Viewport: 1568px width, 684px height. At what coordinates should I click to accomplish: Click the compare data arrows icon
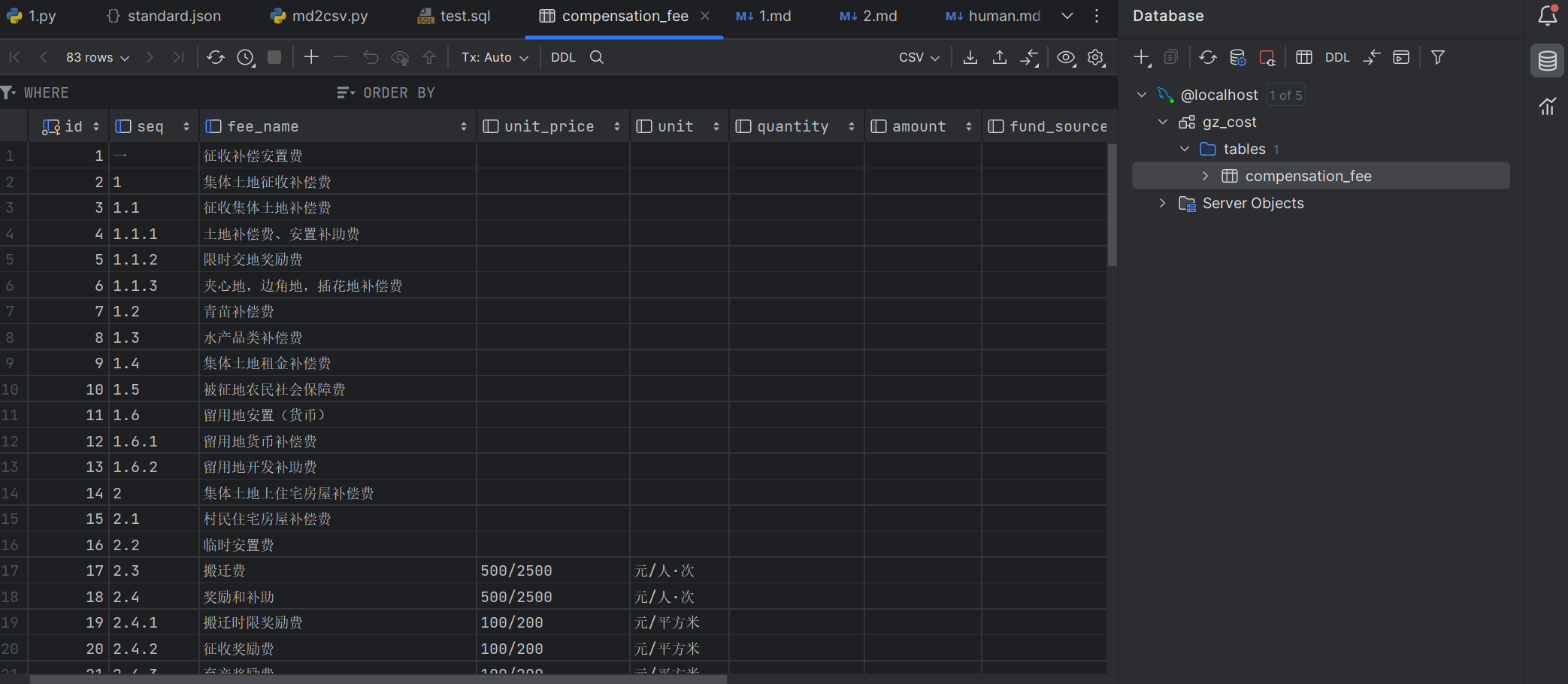tap(1029, 57)
